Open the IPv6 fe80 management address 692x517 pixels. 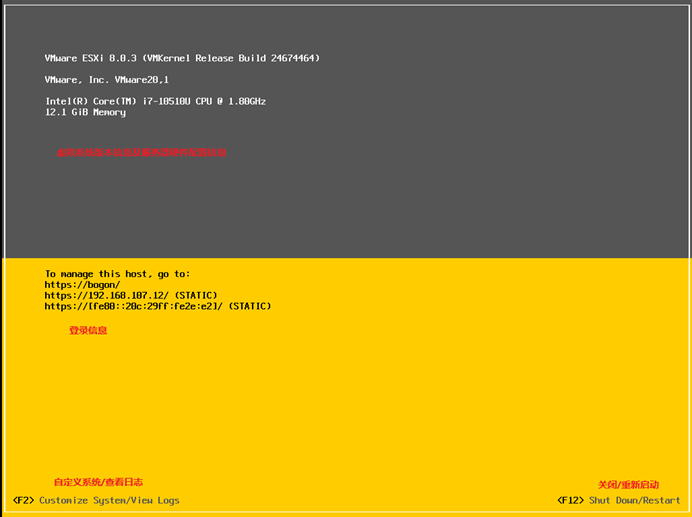coord(158,306)
